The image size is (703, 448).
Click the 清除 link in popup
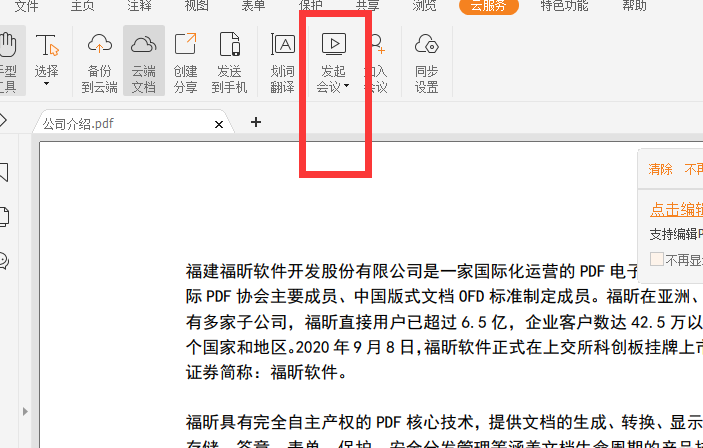660,170
